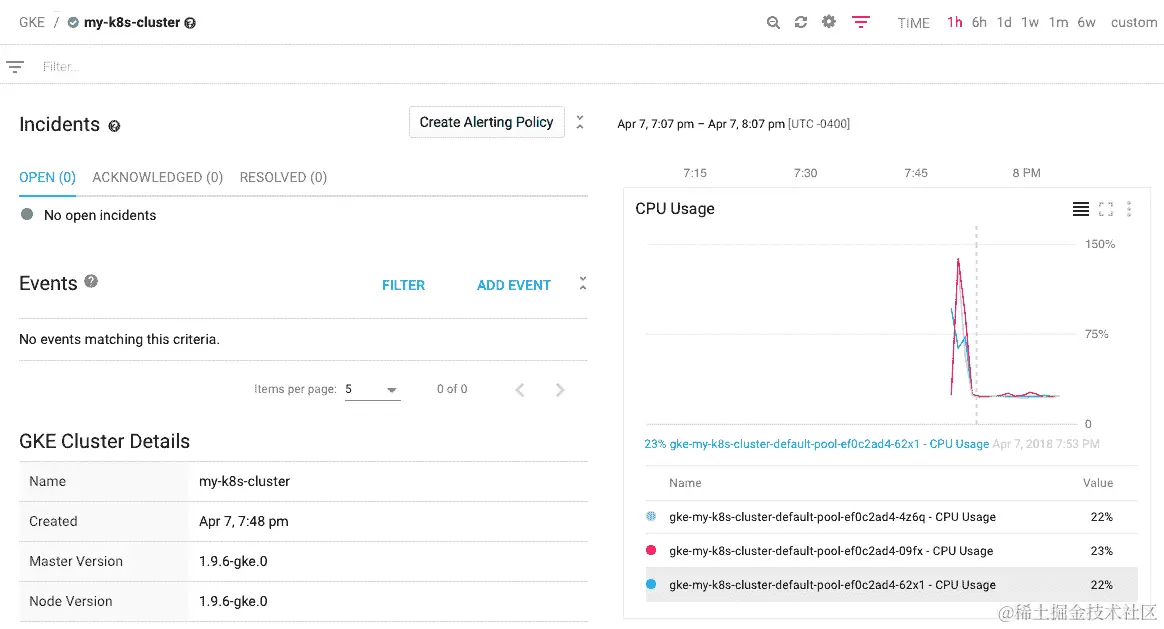This screenshot has width=1164, height=629.
Task: Click the Created value Apr 7, 7:48 pm
Action: (x=243, y=521)
